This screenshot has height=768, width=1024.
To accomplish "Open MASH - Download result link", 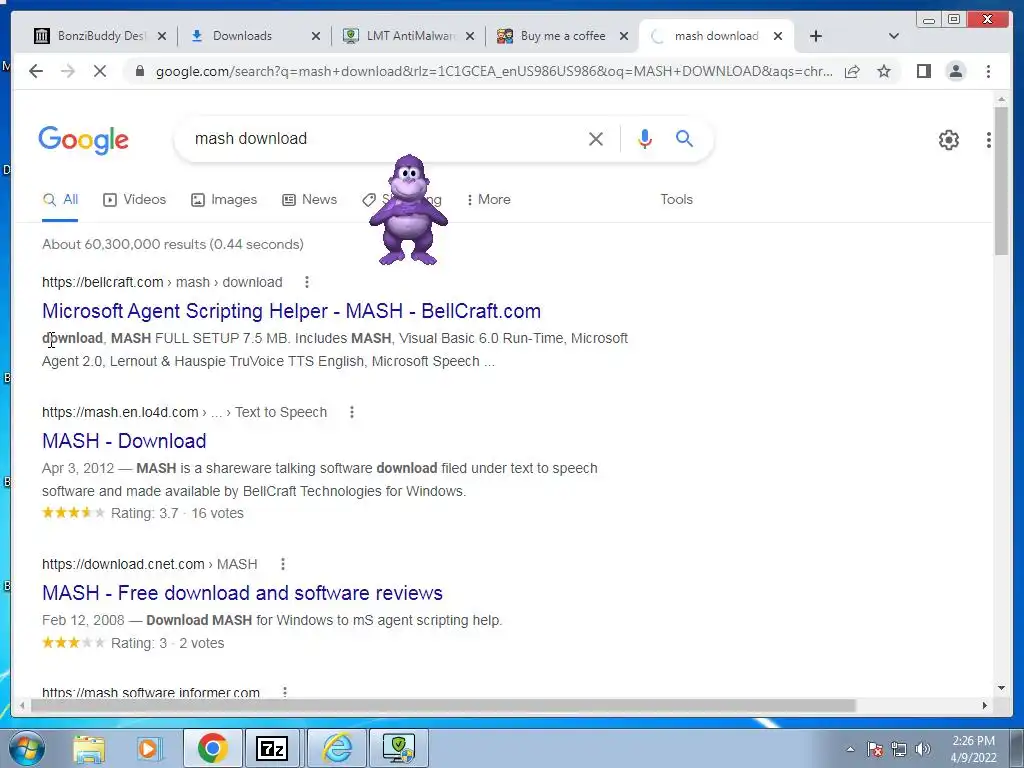I will tap(124, 441).
